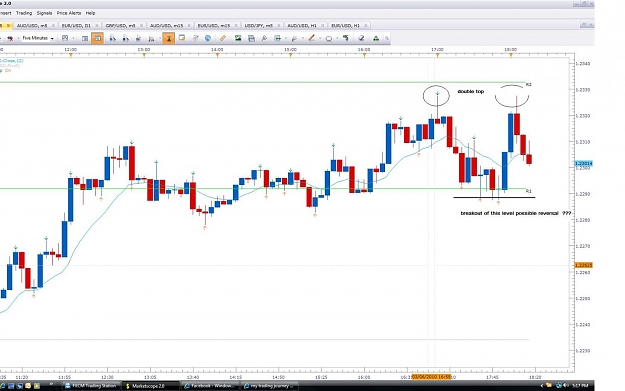
Task: Switch to the Facebook browser window in taskbar
Action: pos(210,385)
